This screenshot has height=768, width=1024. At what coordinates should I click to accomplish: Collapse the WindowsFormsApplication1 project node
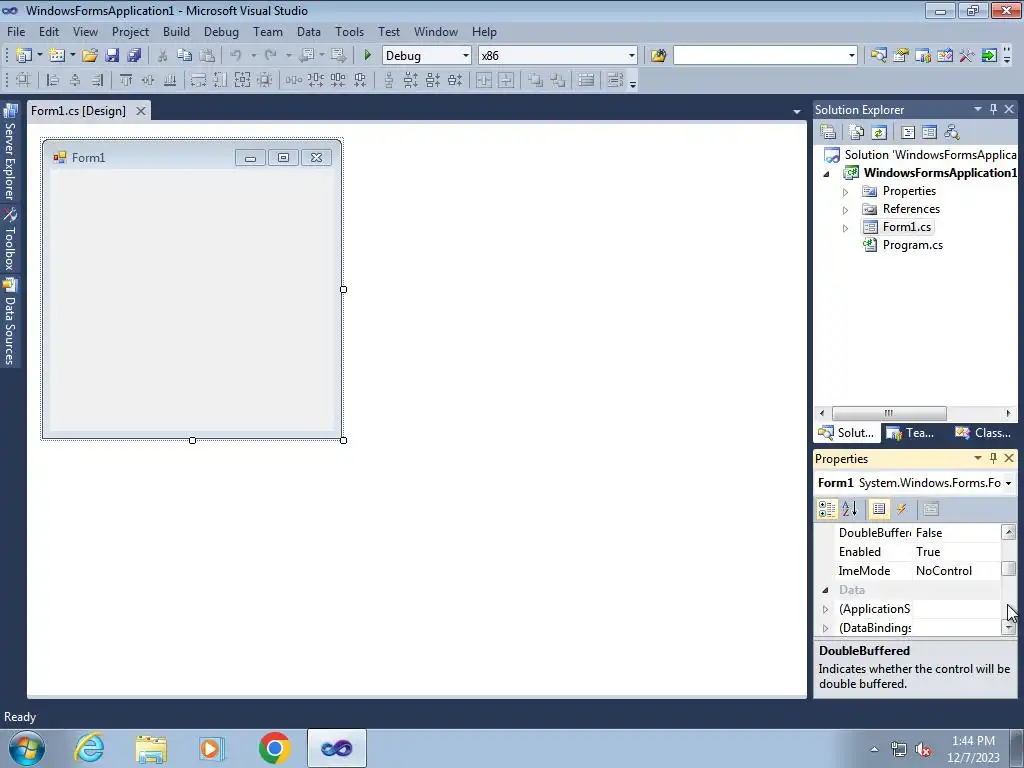click(826, 174)
